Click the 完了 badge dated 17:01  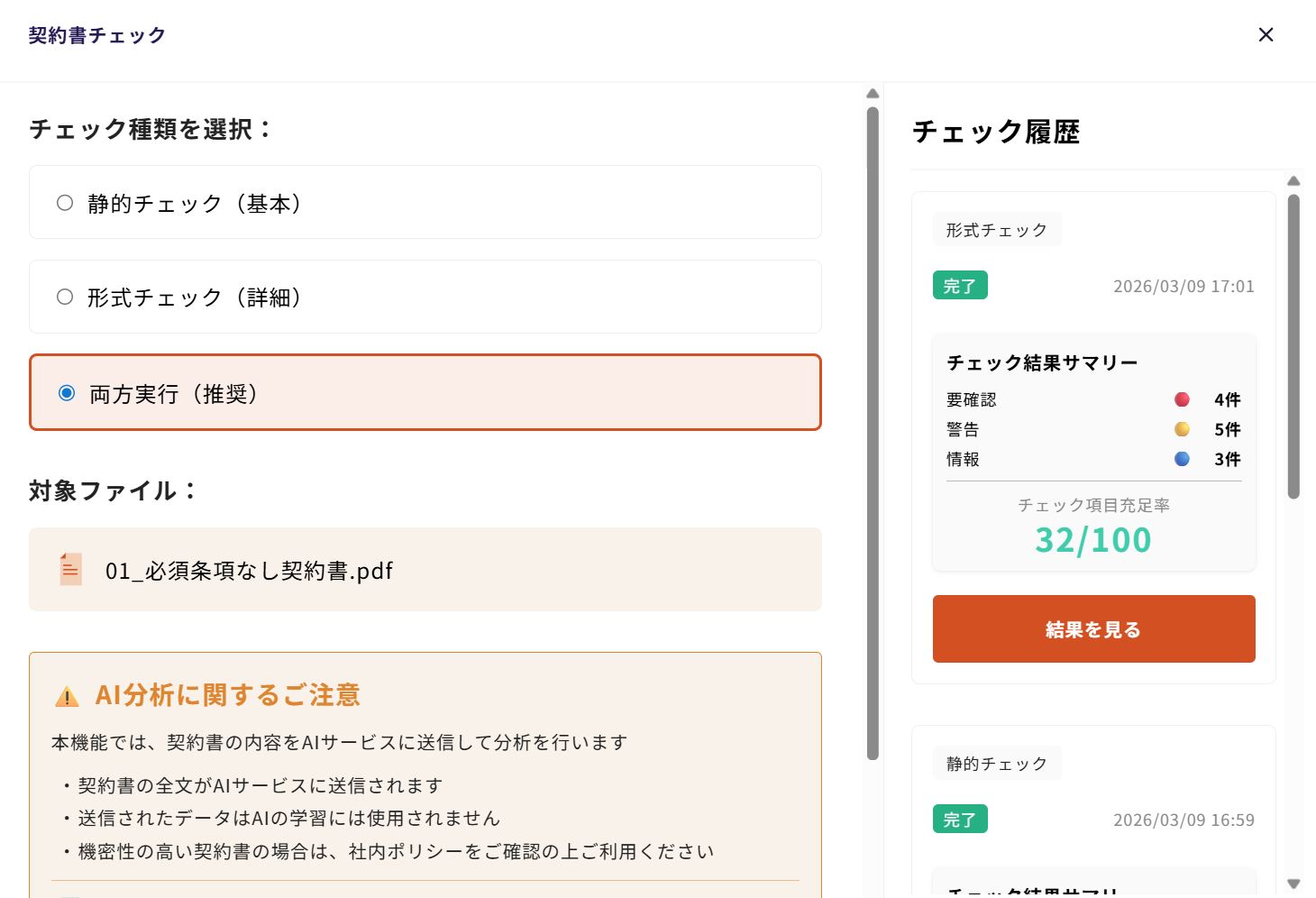960,286
